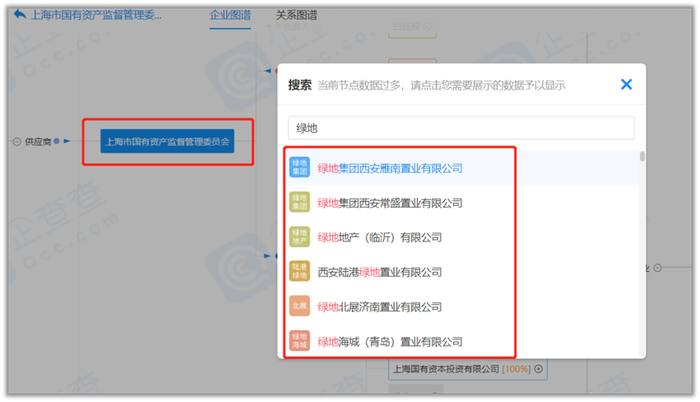Viewport: 700px width, 402px height.
Task: Switch to the 关系图谱 tab
Action: (x=296, y=15)
